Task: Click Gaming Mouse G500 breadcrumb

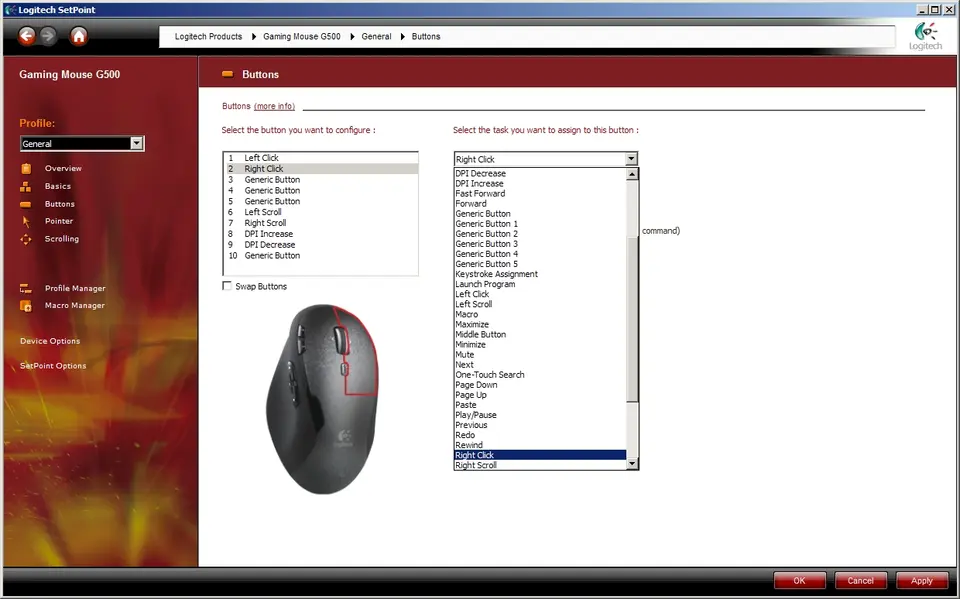Action: pyautogui.click(x=302, y=37)
